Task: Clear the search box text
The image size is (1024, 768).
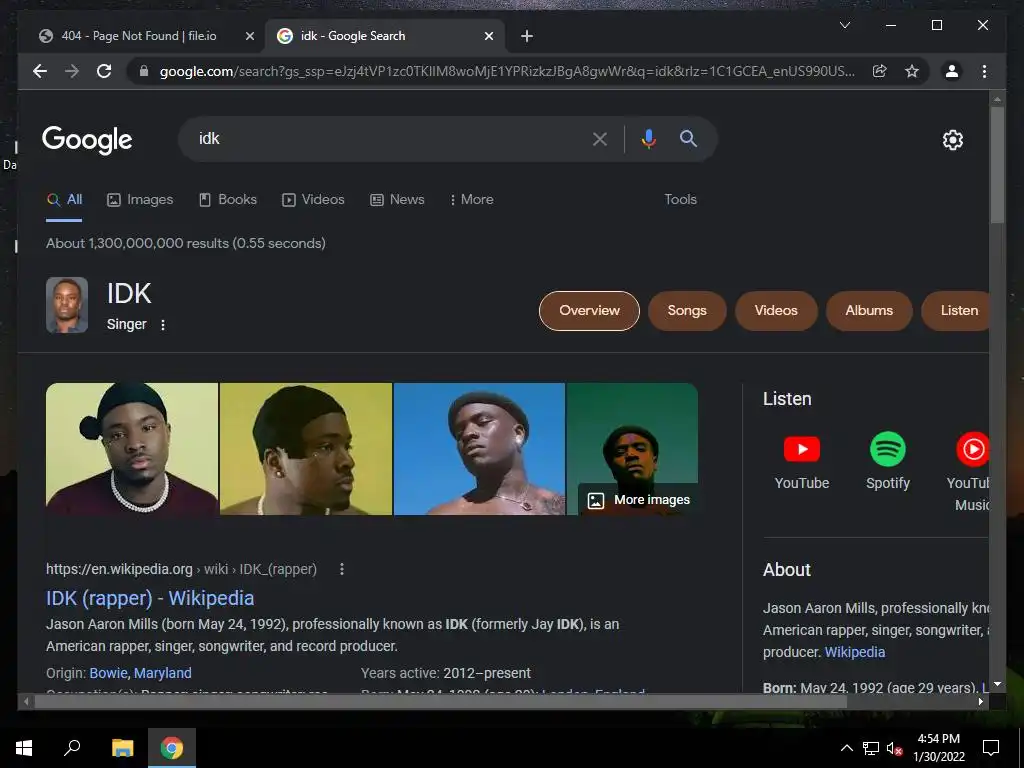Action: (x=600, y=138)
